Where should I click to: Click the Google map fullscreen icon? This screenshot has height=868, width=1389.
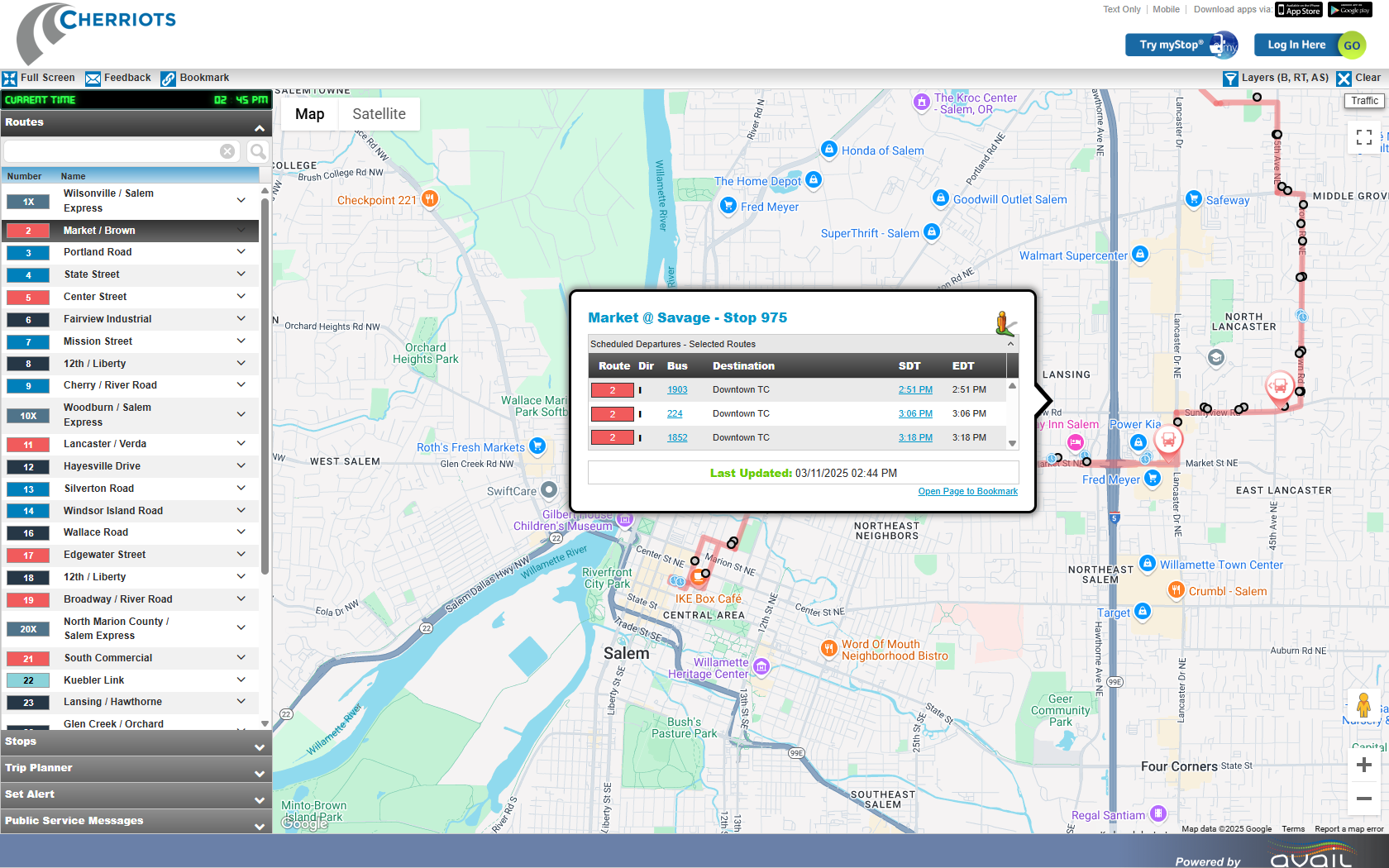click(x=1363, y=137)
